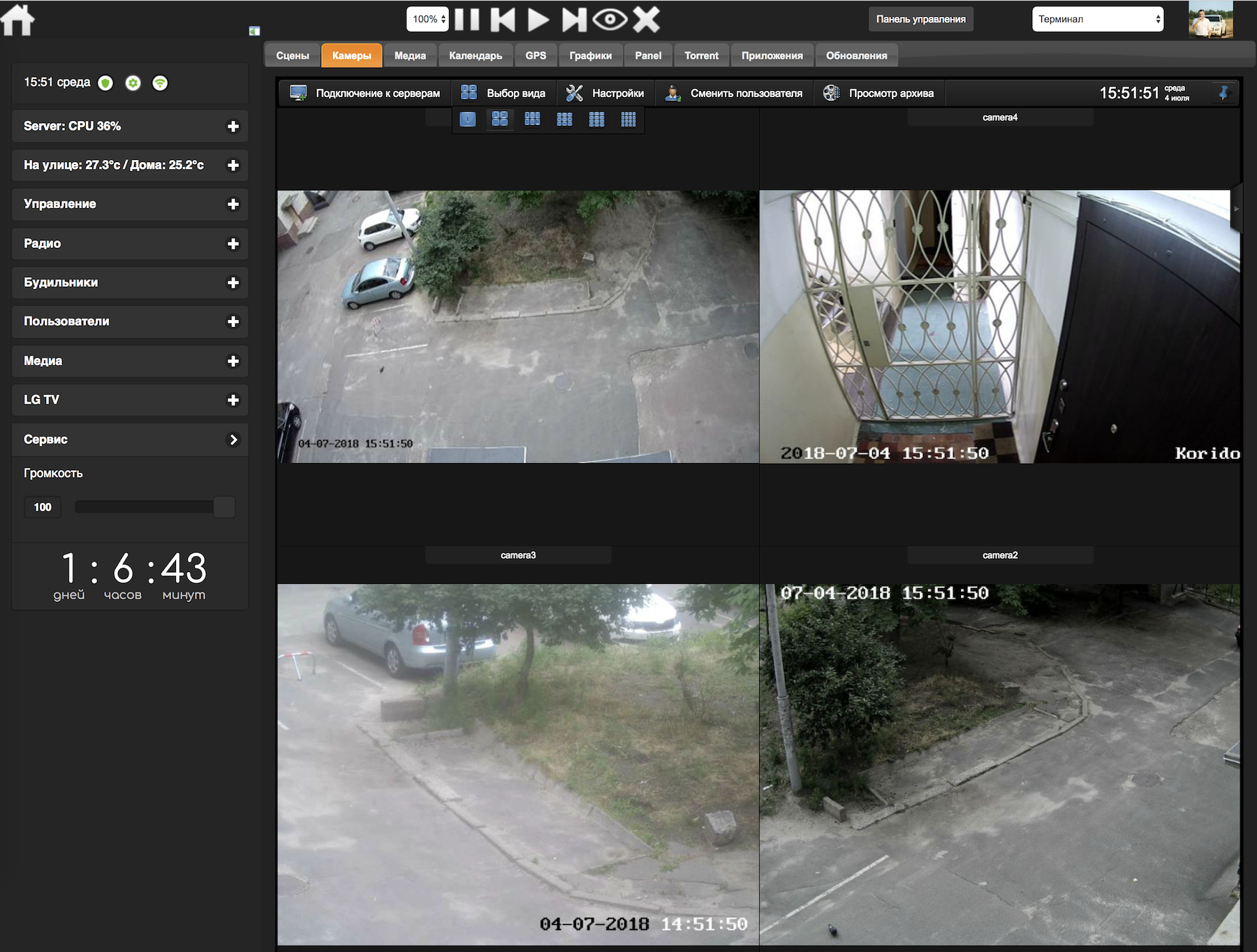Switch to the 2x2 grid camera layout
This screenshot has height=952, width=1257.
tap(500, 119)
